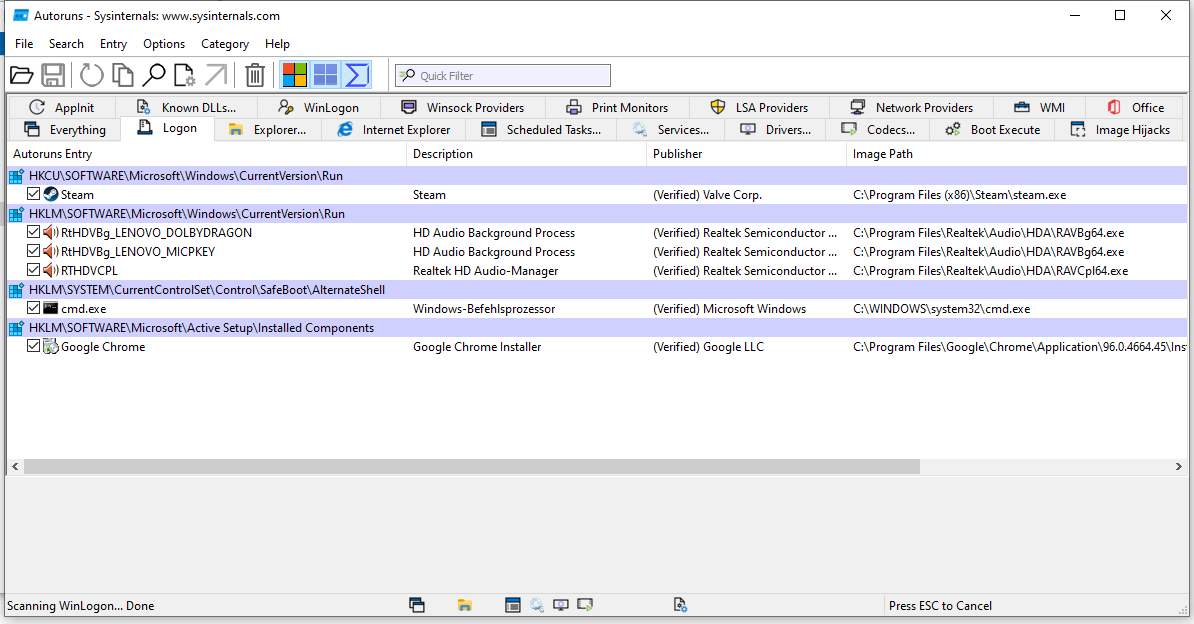Click the horizontal scrollbar right arrow

1179,466
